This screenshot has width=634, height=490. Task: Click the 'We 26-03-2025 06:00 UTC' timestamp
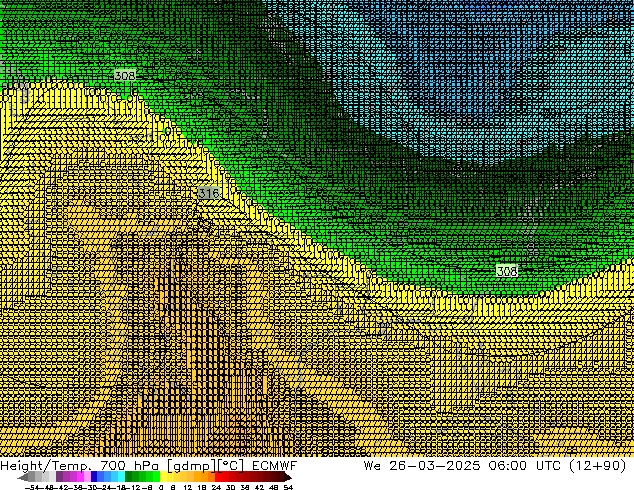click(462, 465)
